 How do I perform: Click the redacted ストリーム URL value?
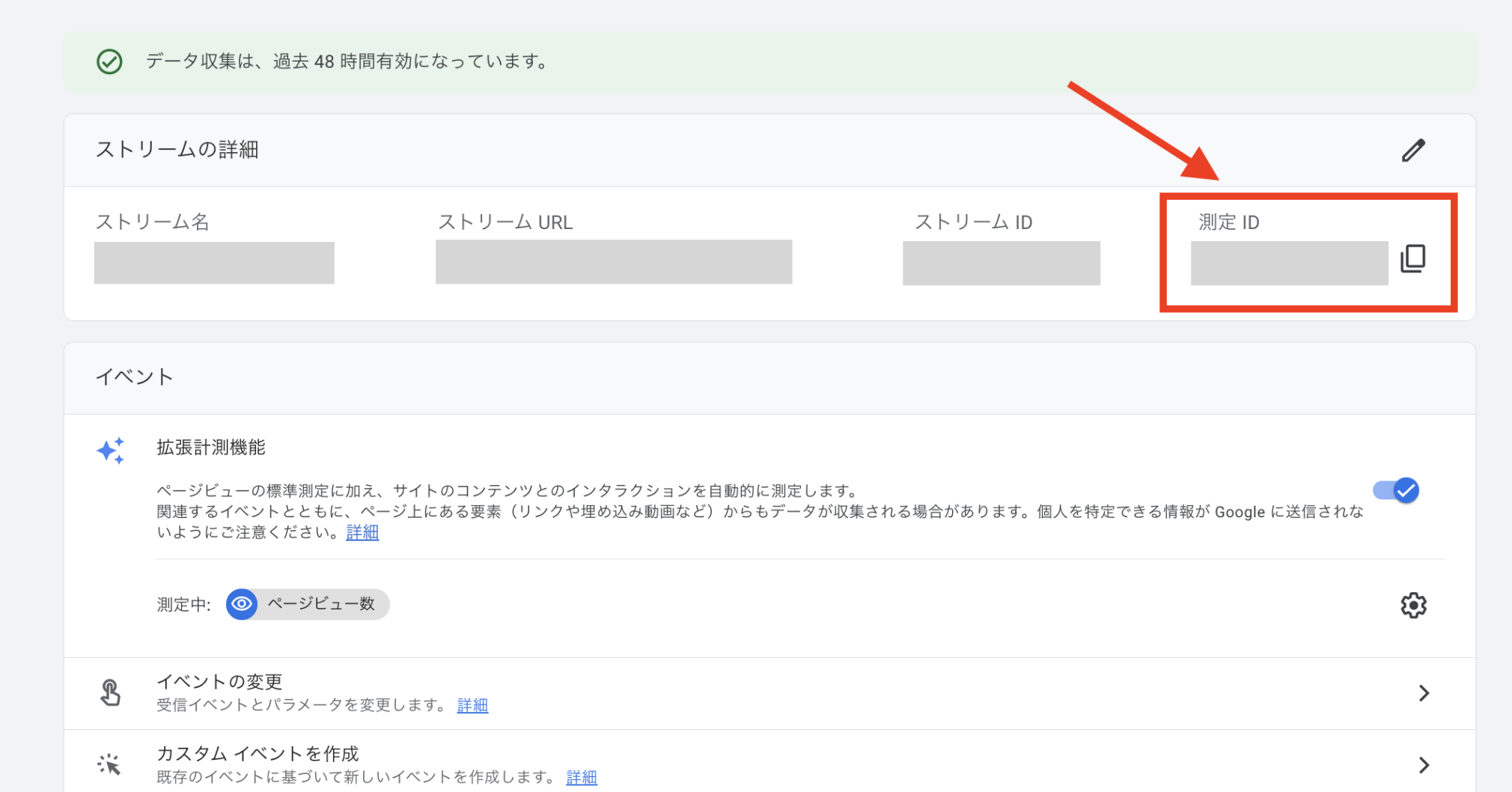[x=614, y=262]
